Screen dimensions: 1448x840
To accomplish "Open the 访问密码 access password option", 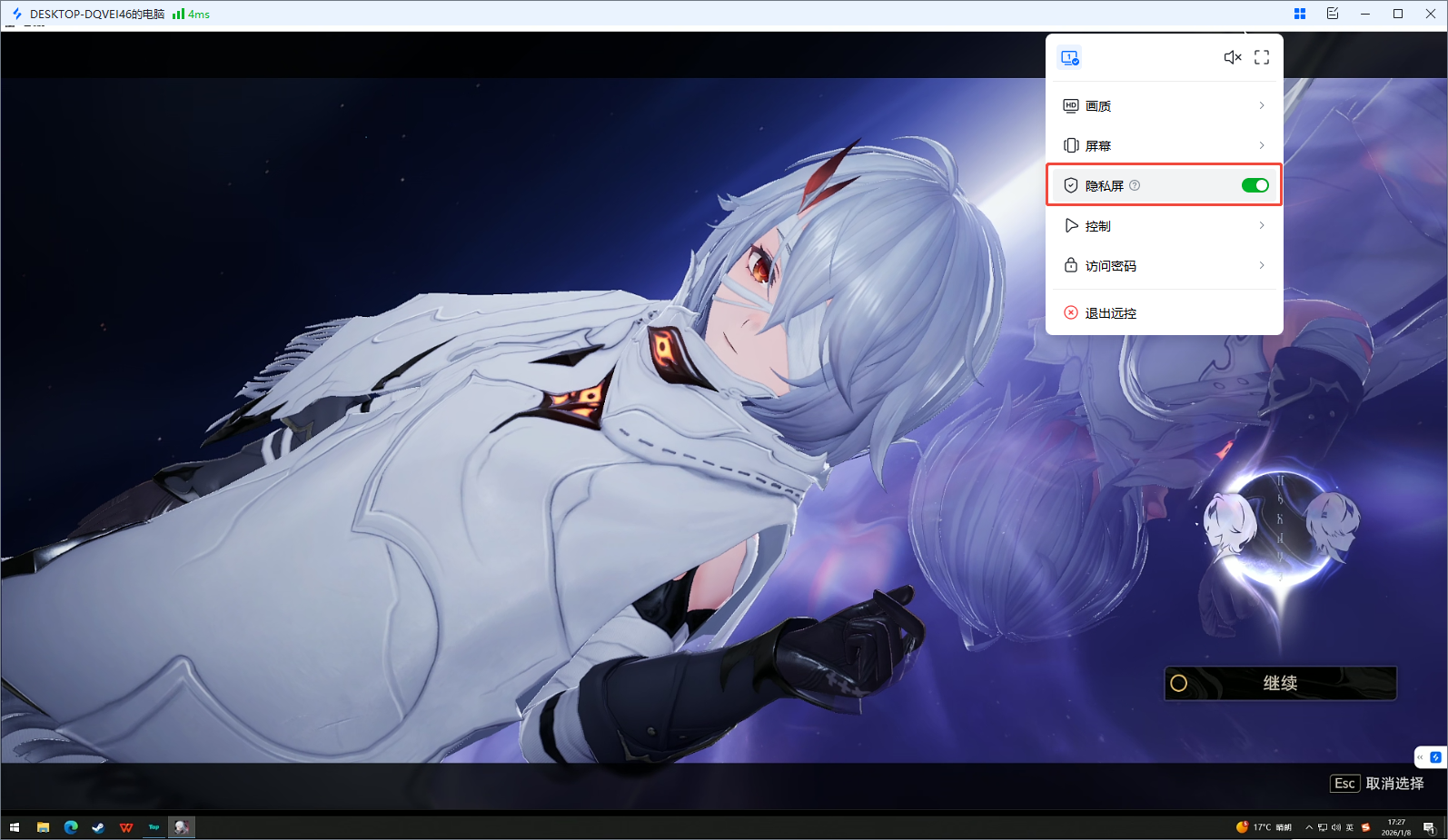I will tap(1164, 265).
